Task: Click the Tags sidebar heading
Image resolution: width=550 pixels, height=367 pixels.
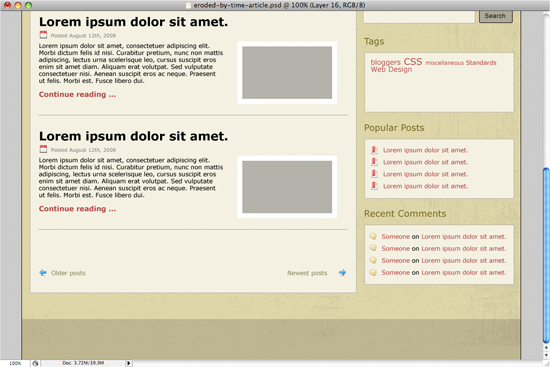Action: click(374, 41)
